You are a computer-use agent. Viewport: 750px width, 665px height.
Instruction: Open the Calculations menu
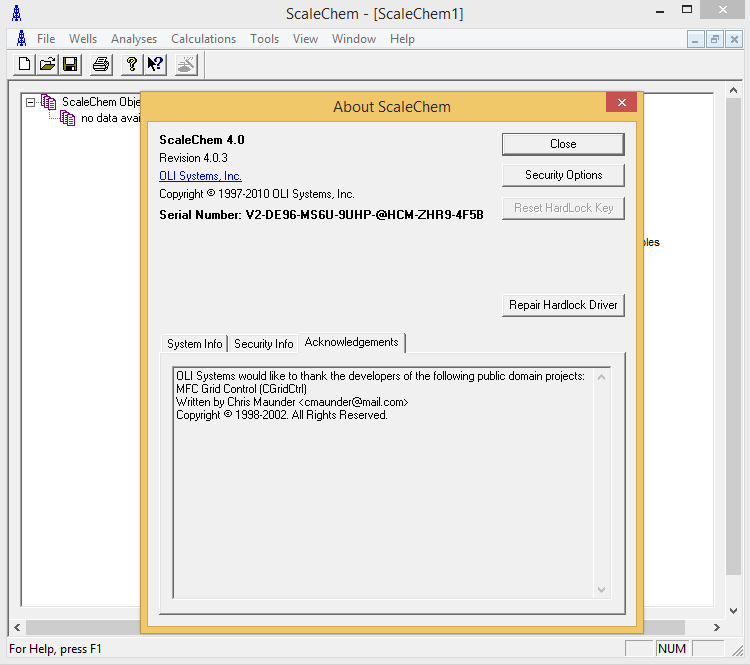click(x=203, y=39)
